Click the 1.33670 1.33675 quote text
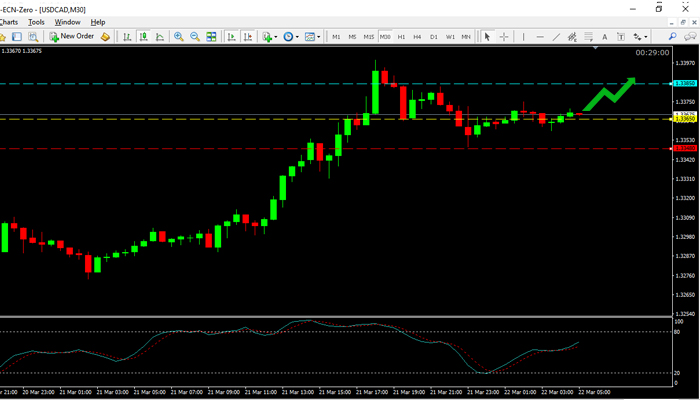This screenshot has height=400, width=700. pos(22,51)
